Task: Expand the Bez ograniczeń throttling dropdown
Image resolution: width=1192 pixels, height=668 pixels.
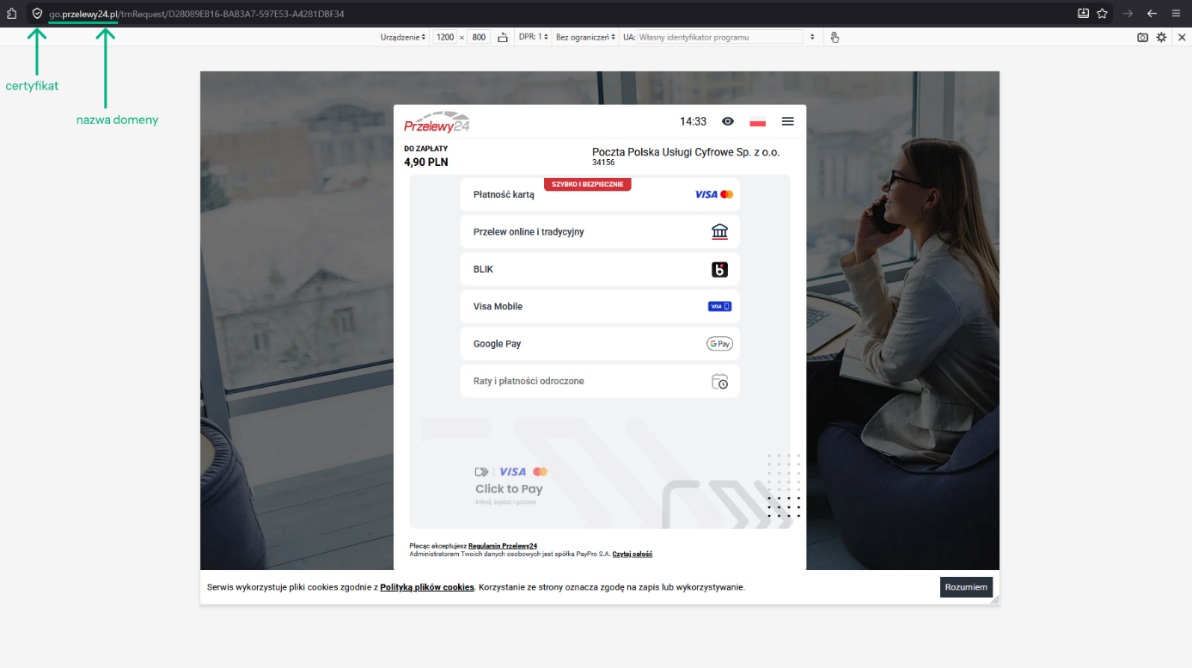Action: pos(585,37)
